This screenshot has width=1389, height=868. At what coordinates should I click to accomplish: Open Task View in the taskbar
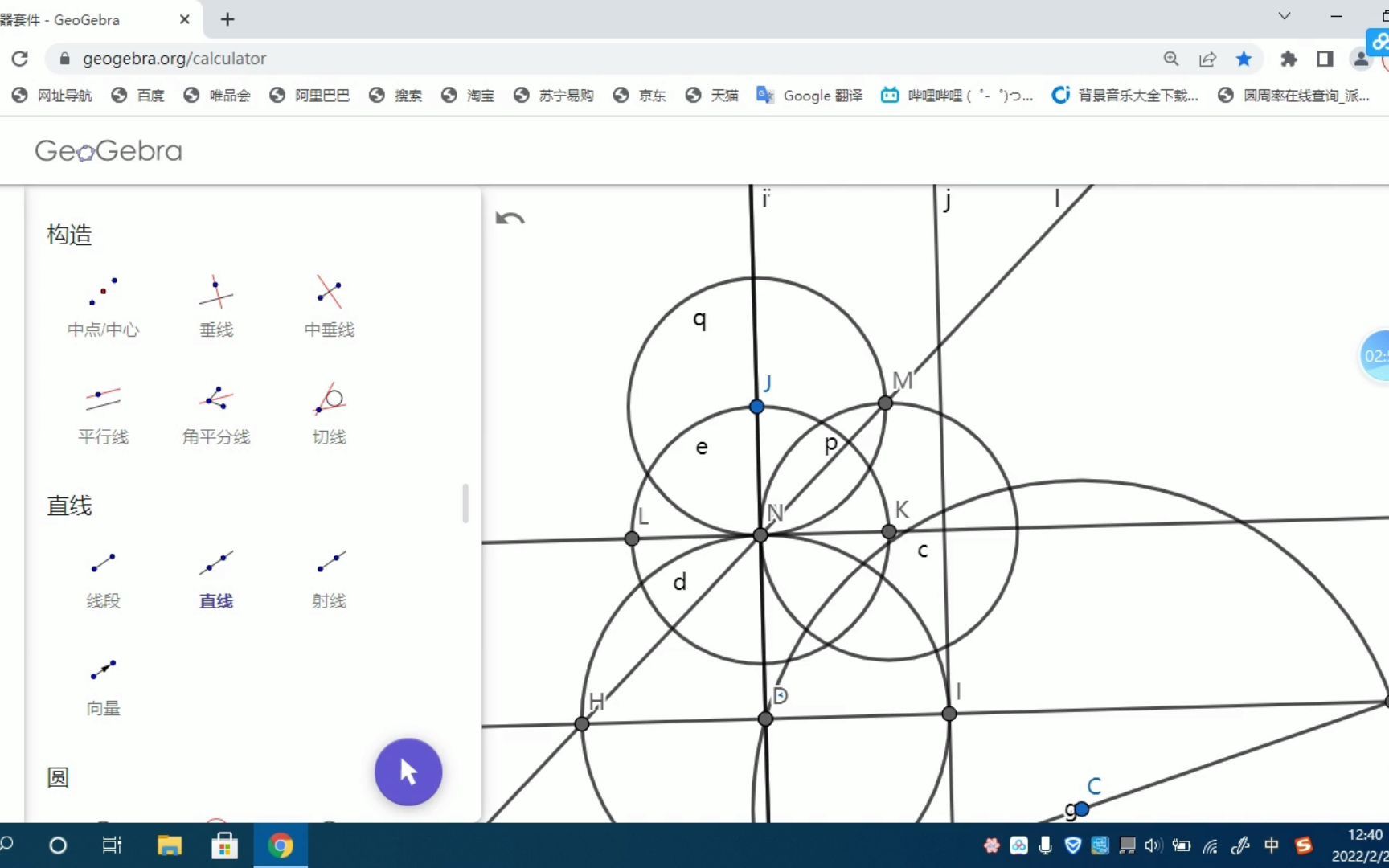pos(112,845)
